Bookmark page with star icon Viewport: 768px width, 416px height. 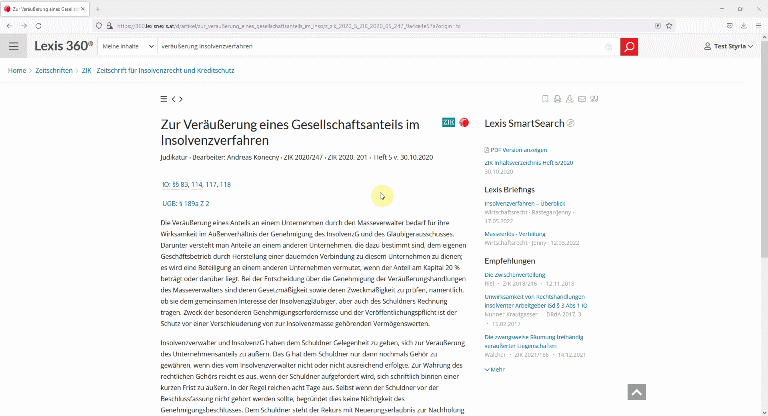click(x=669, y=25)
